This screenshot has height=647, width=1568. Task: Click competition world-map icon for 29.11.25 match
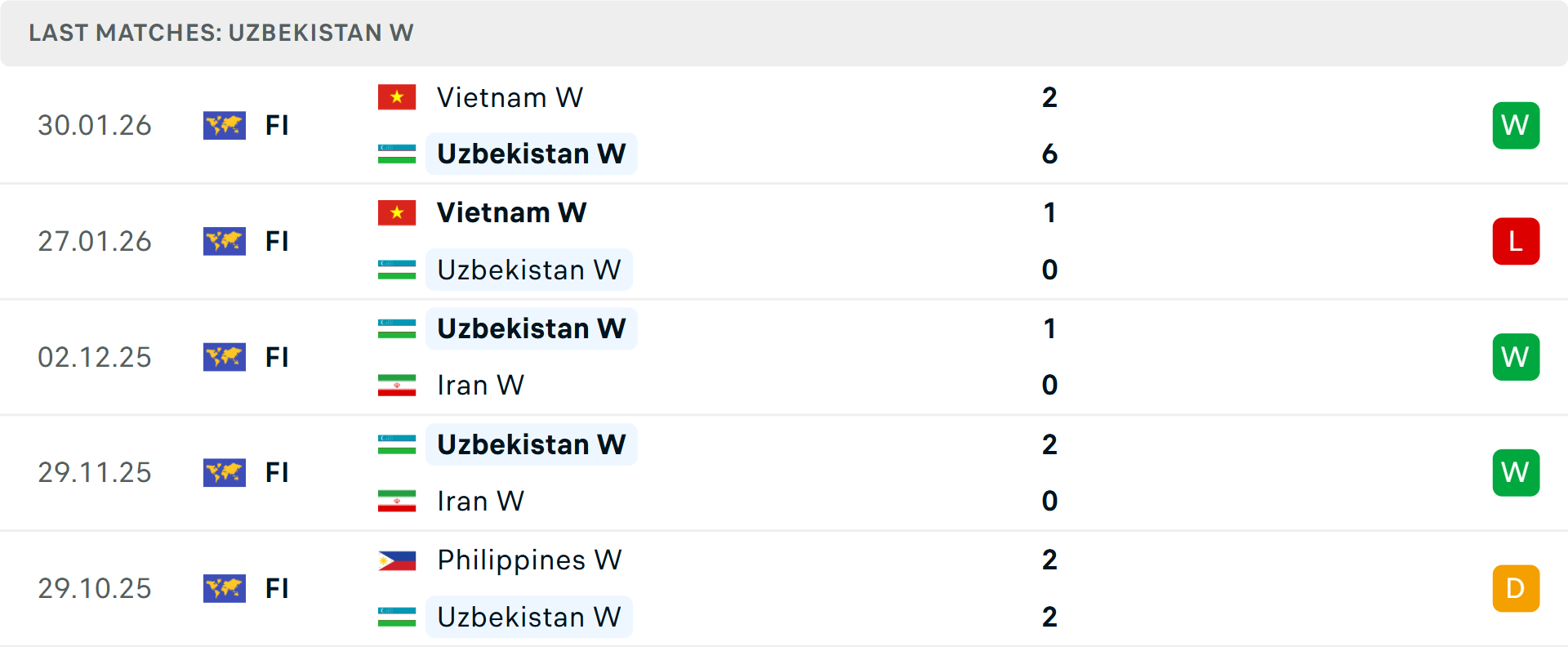pos(225,472)
